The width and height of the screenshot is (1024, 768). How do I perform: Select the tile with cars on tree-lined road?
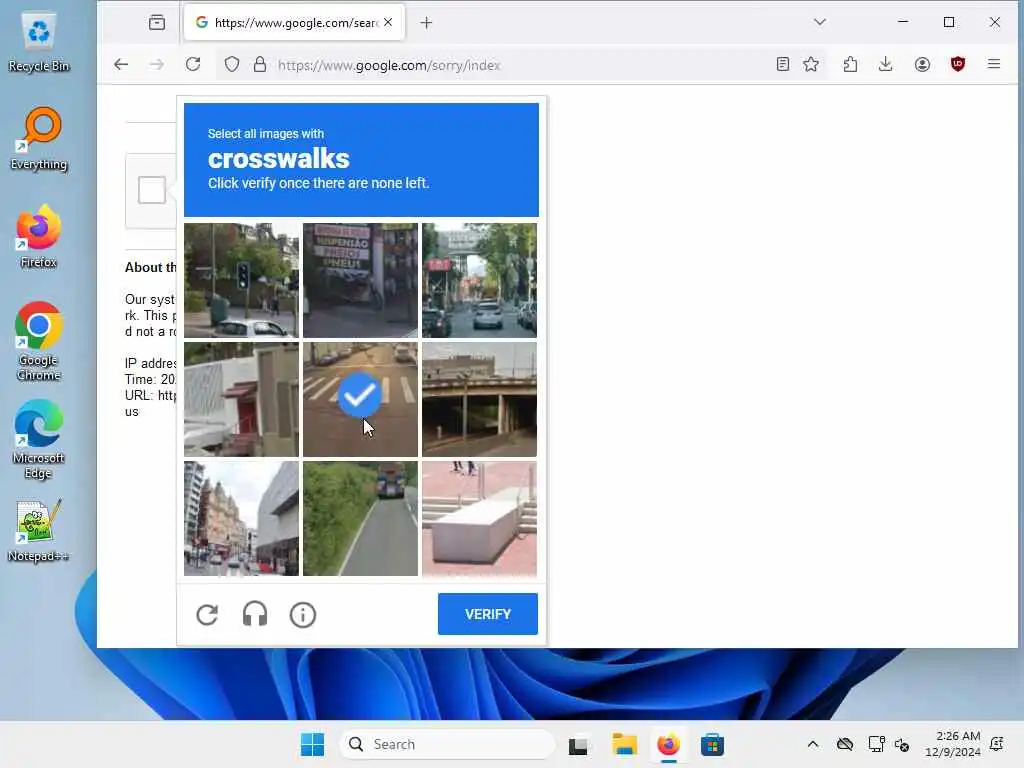(x=479, y=280)
